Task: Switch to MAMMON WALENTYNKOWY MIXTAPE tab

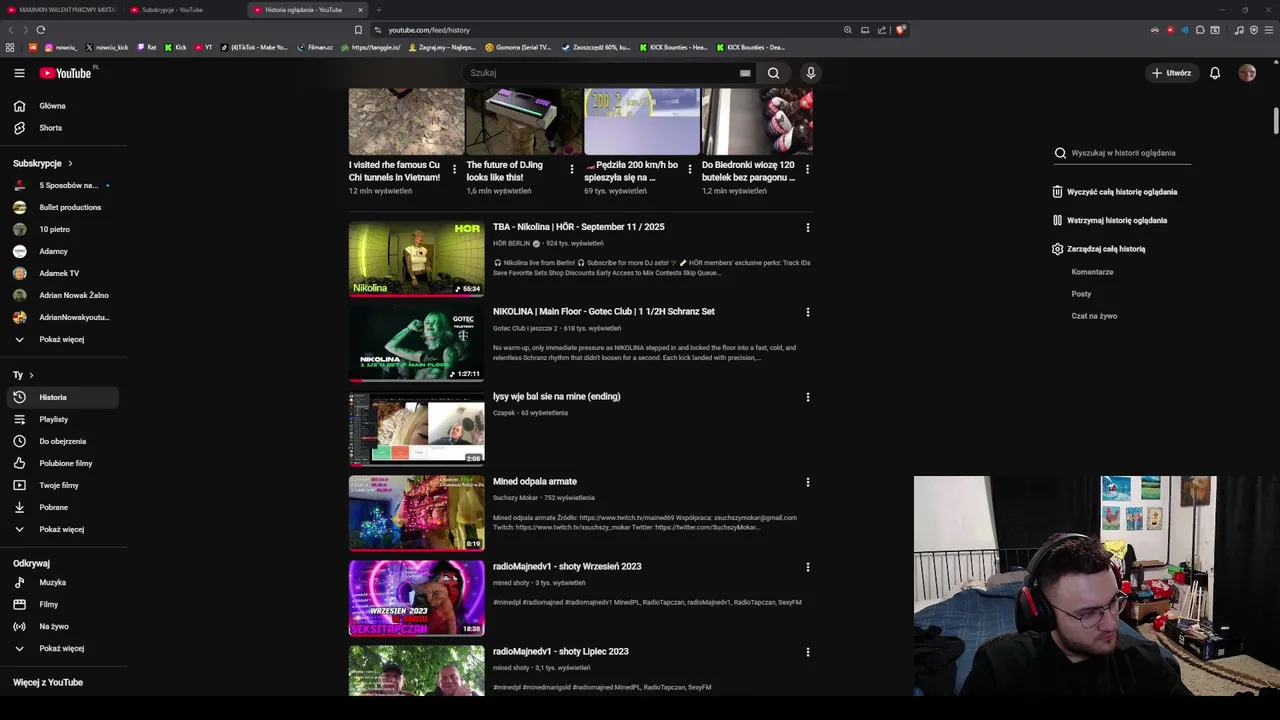Action: 67,10
